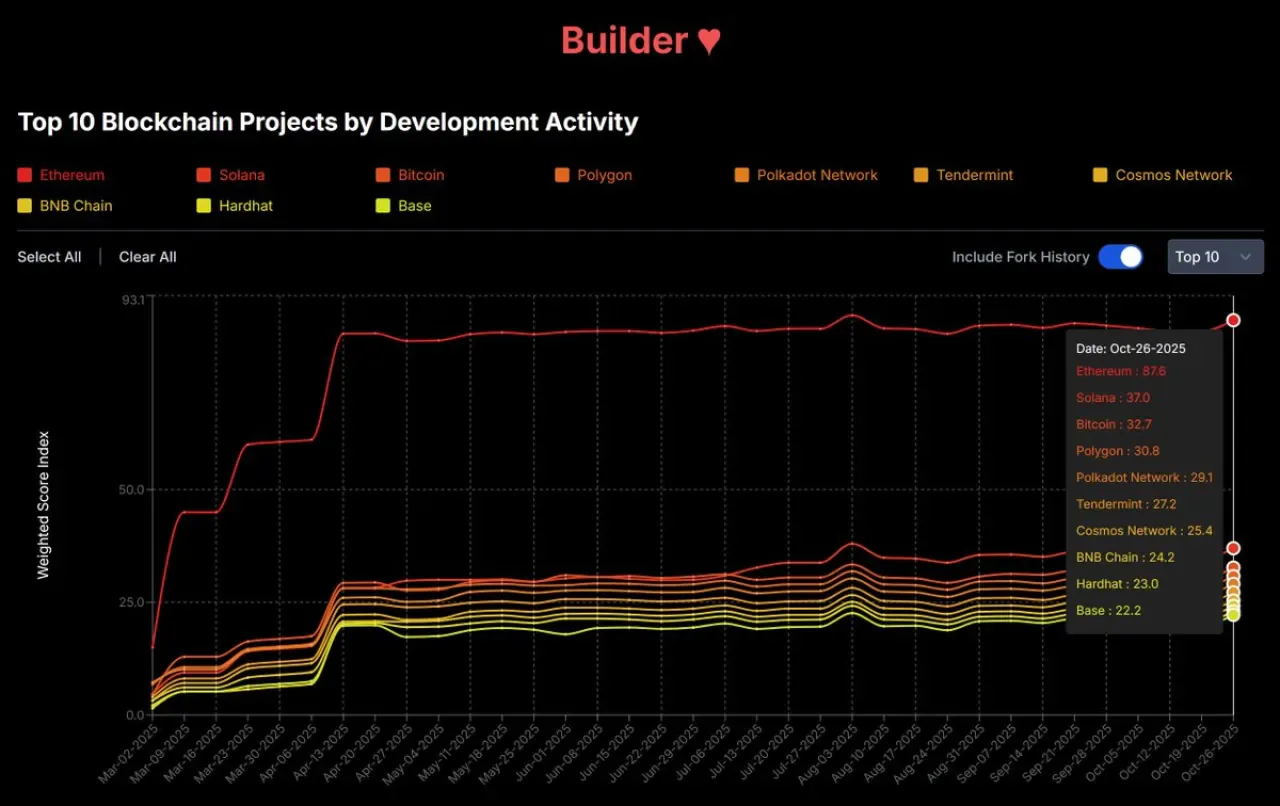Toggle the Bitcoin series in legend

[x=410, y=175]
